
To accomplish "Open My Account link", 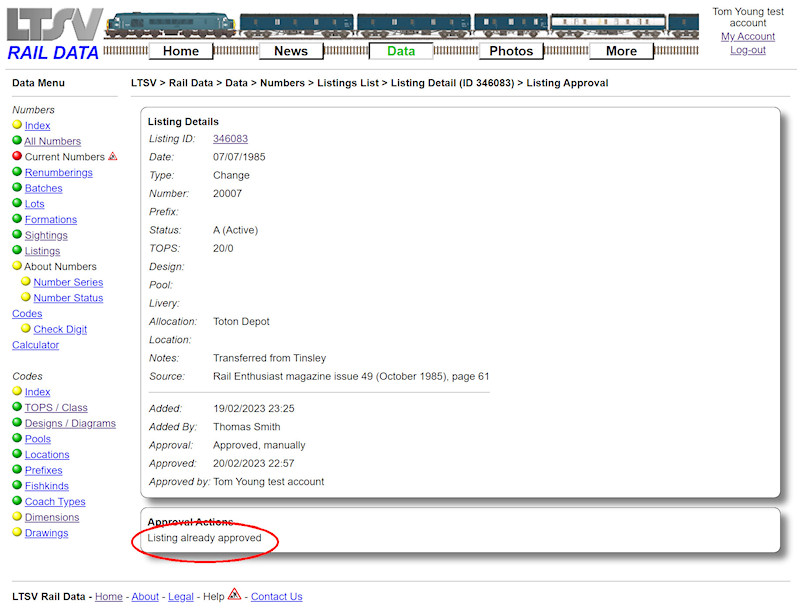I will click(x=747, y=36).
